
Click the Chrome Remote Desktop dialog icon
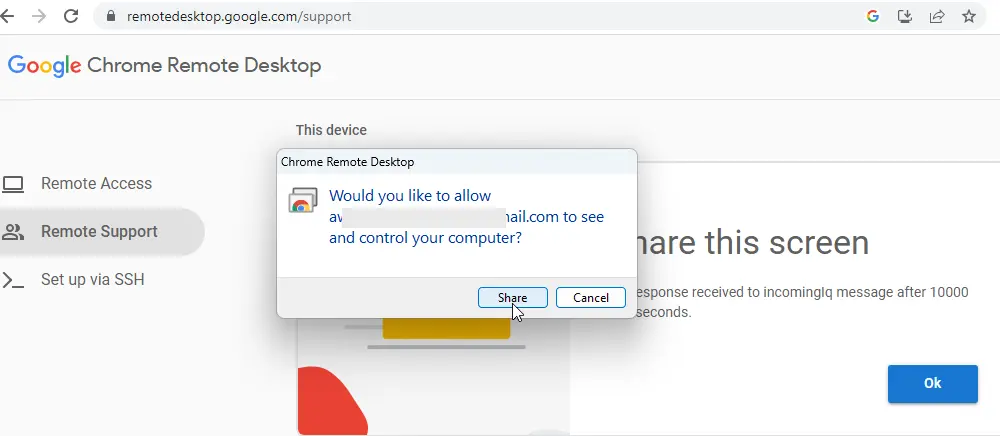click(303, 200)
